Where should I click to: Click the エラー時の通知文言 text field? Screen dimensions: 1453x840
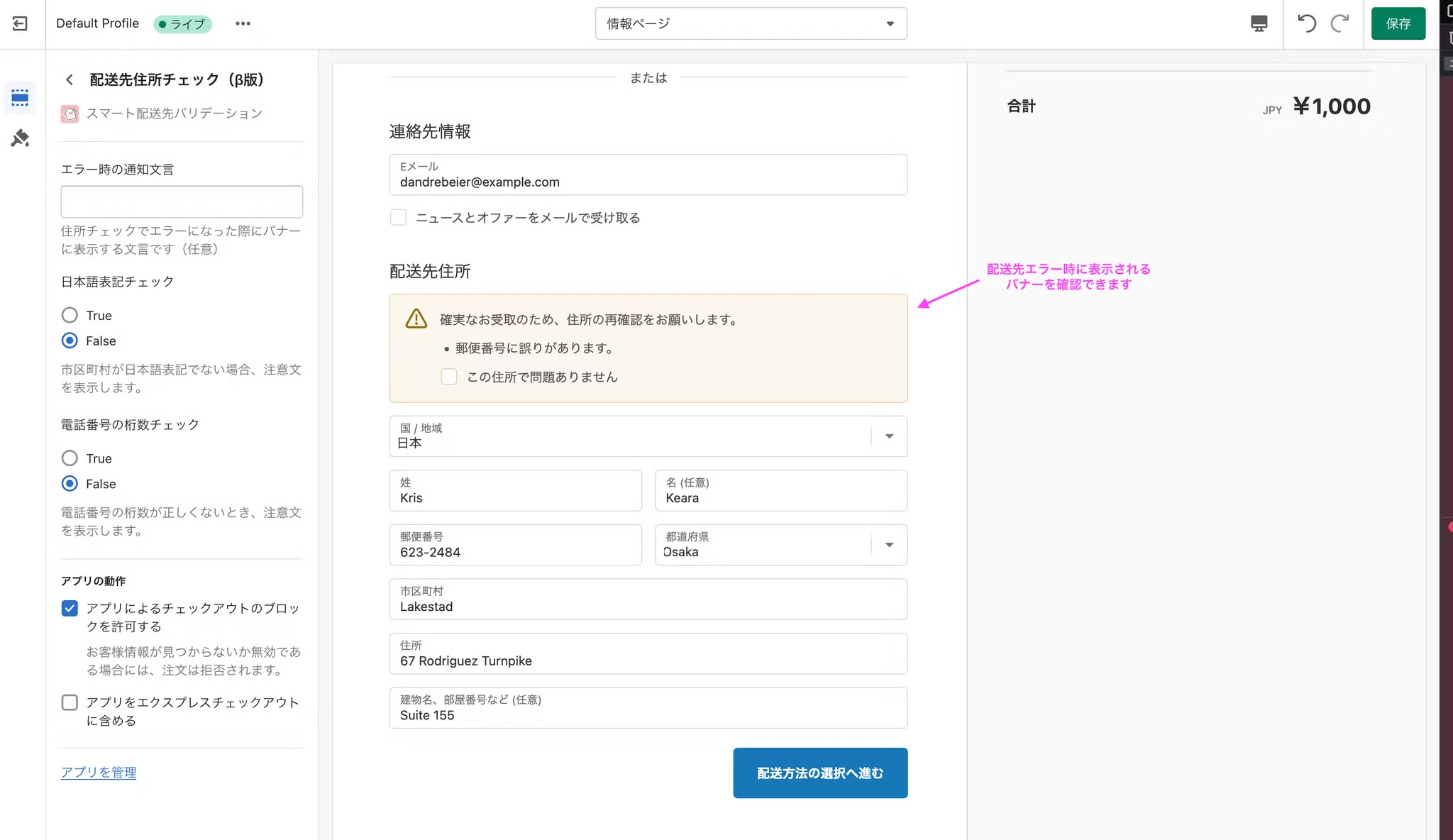[182, 201]
